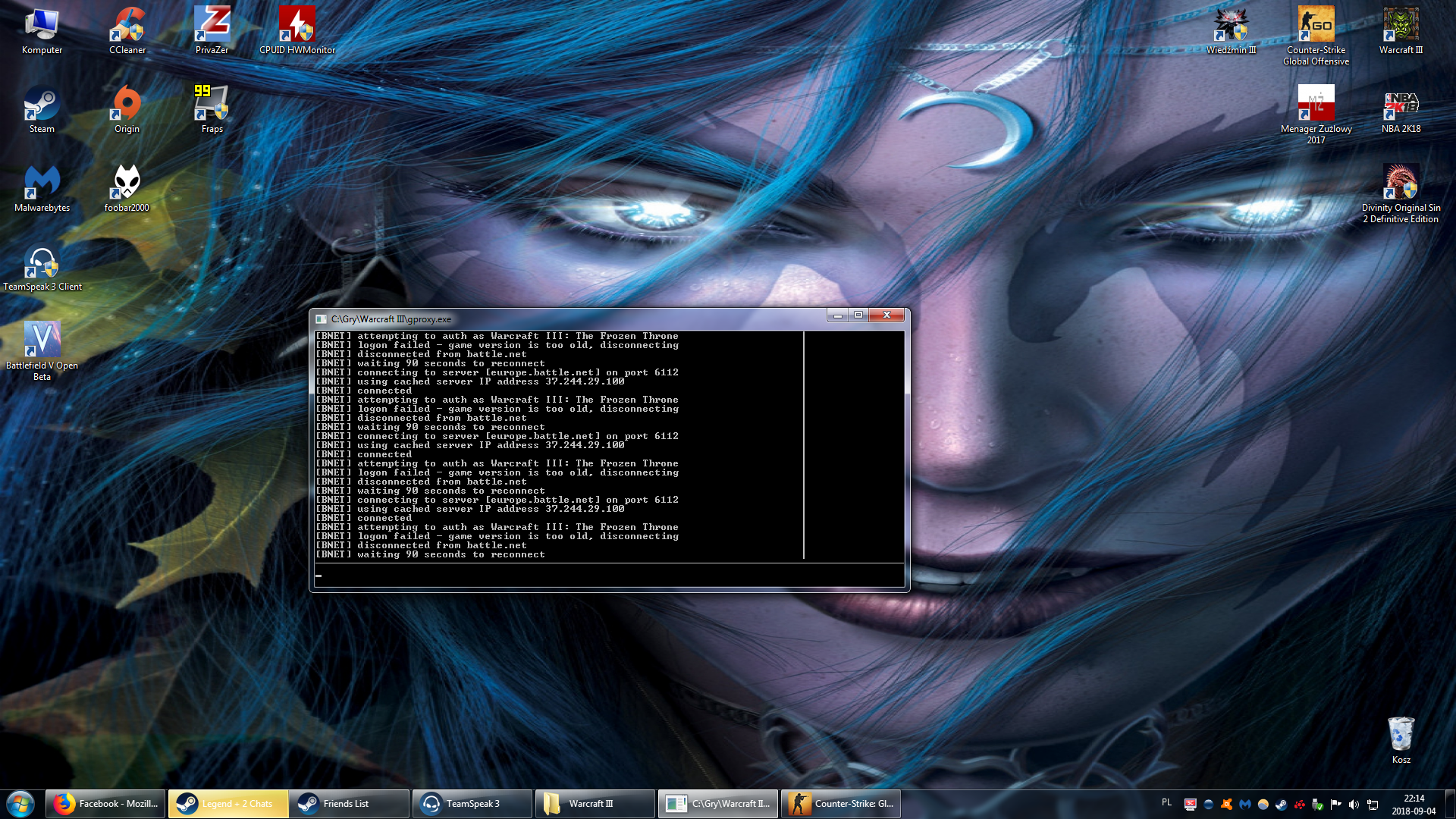Open the network connection tray icon
This screenshot has width=1456, height=819.
(x=1373, y=805)
